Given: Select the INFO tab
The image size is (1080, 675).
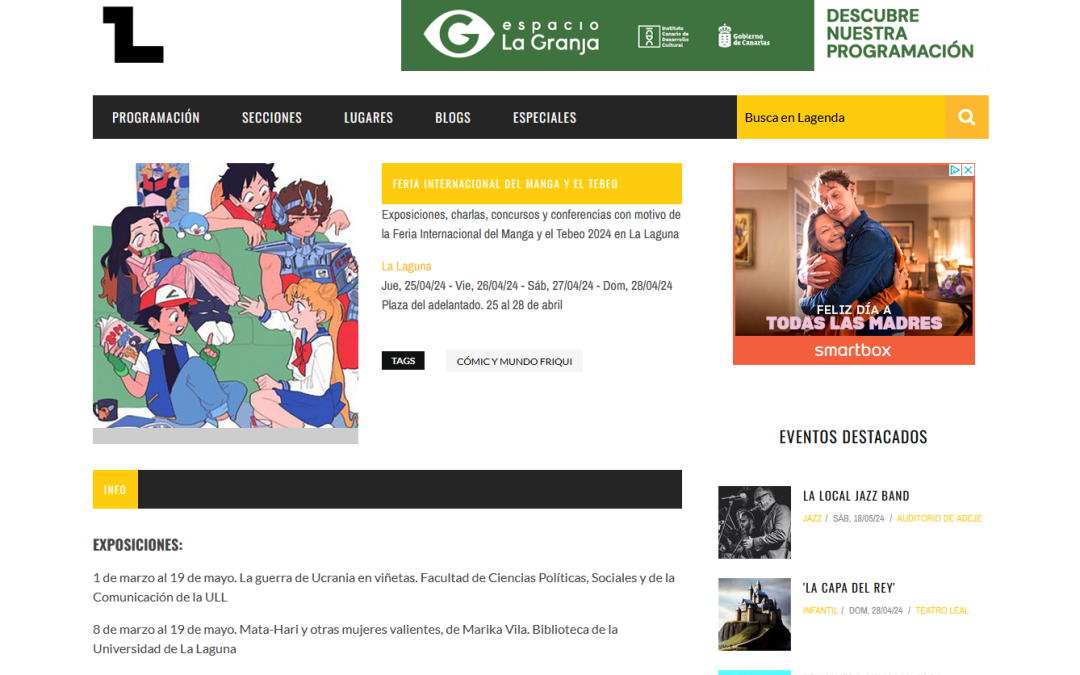Looking at the screenshot, I should pos(115,490).
